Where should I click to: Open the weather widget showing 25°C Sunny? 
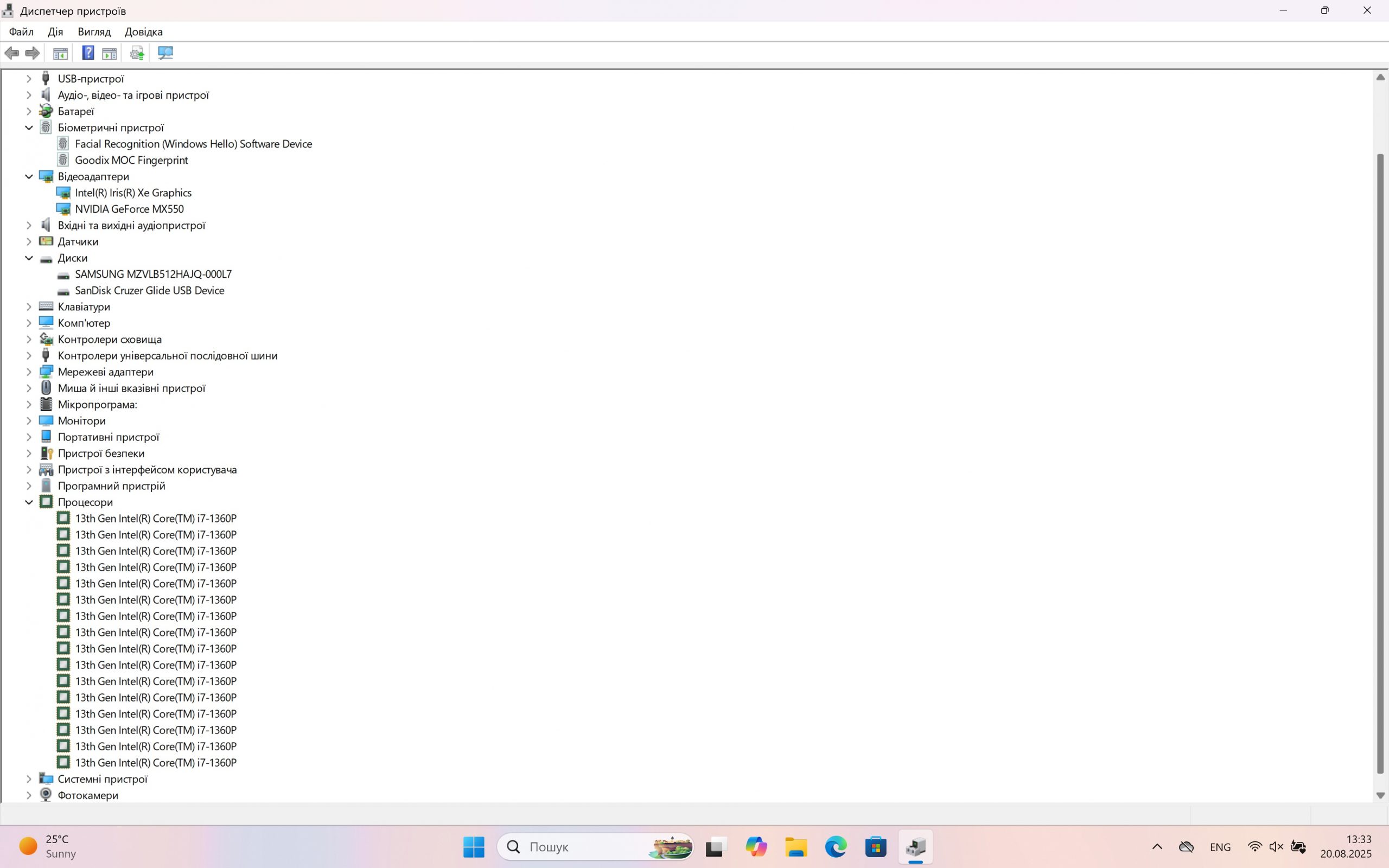tap(47, 847)
